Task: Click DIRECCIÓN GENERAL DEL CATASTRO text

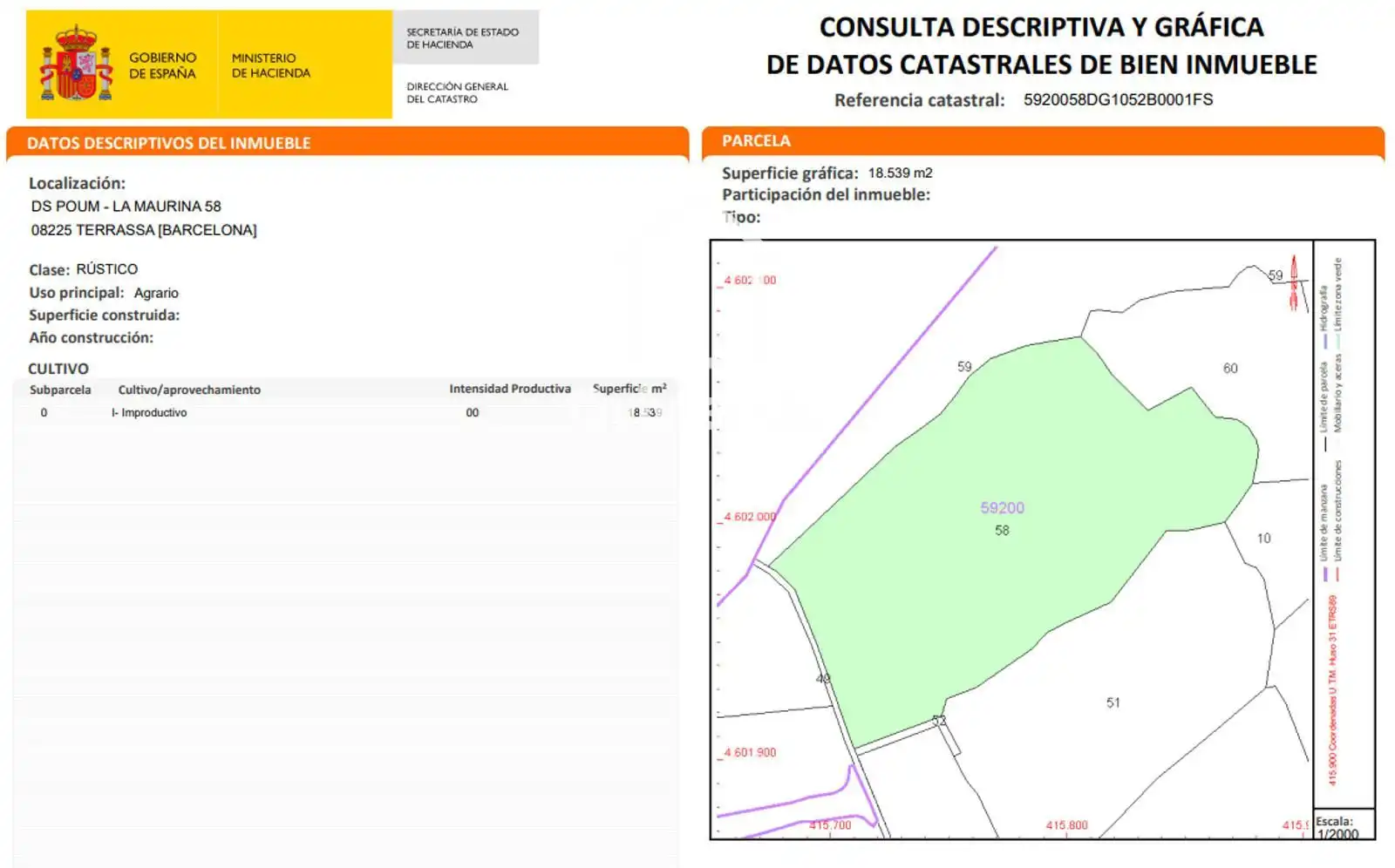Action: [x=457, y=92]
